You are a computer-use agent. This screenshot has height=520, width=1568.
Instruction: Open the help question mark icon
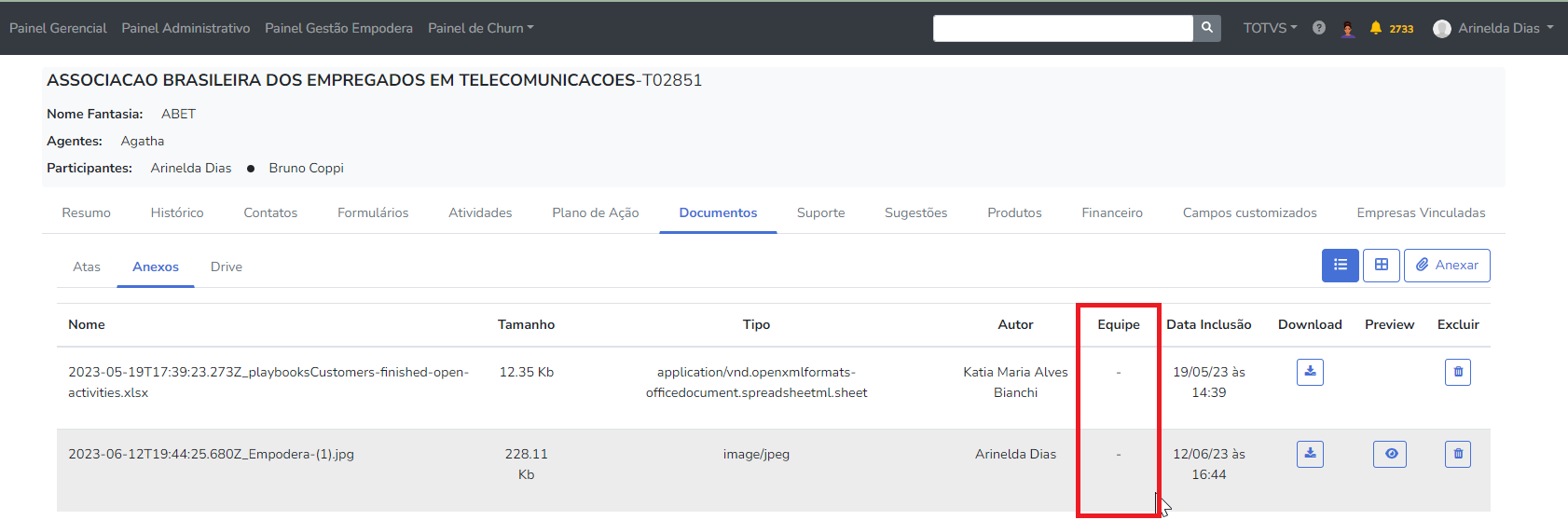click(x=1318, y=28)
